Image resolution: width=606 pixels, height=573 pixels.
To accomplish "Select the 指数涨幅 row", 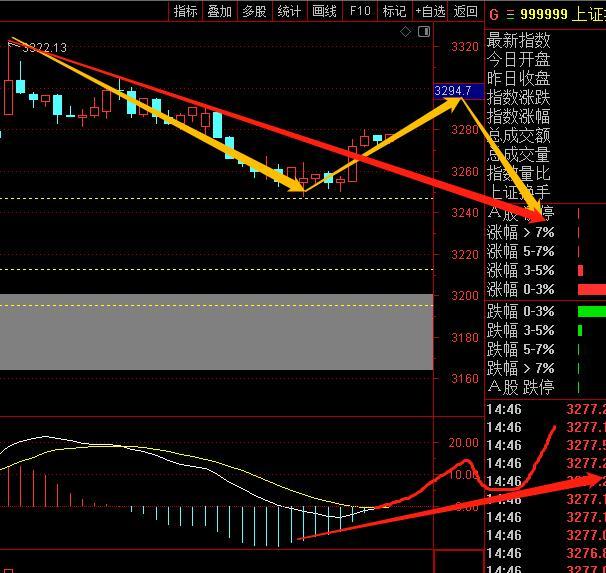I will [518, 116].
